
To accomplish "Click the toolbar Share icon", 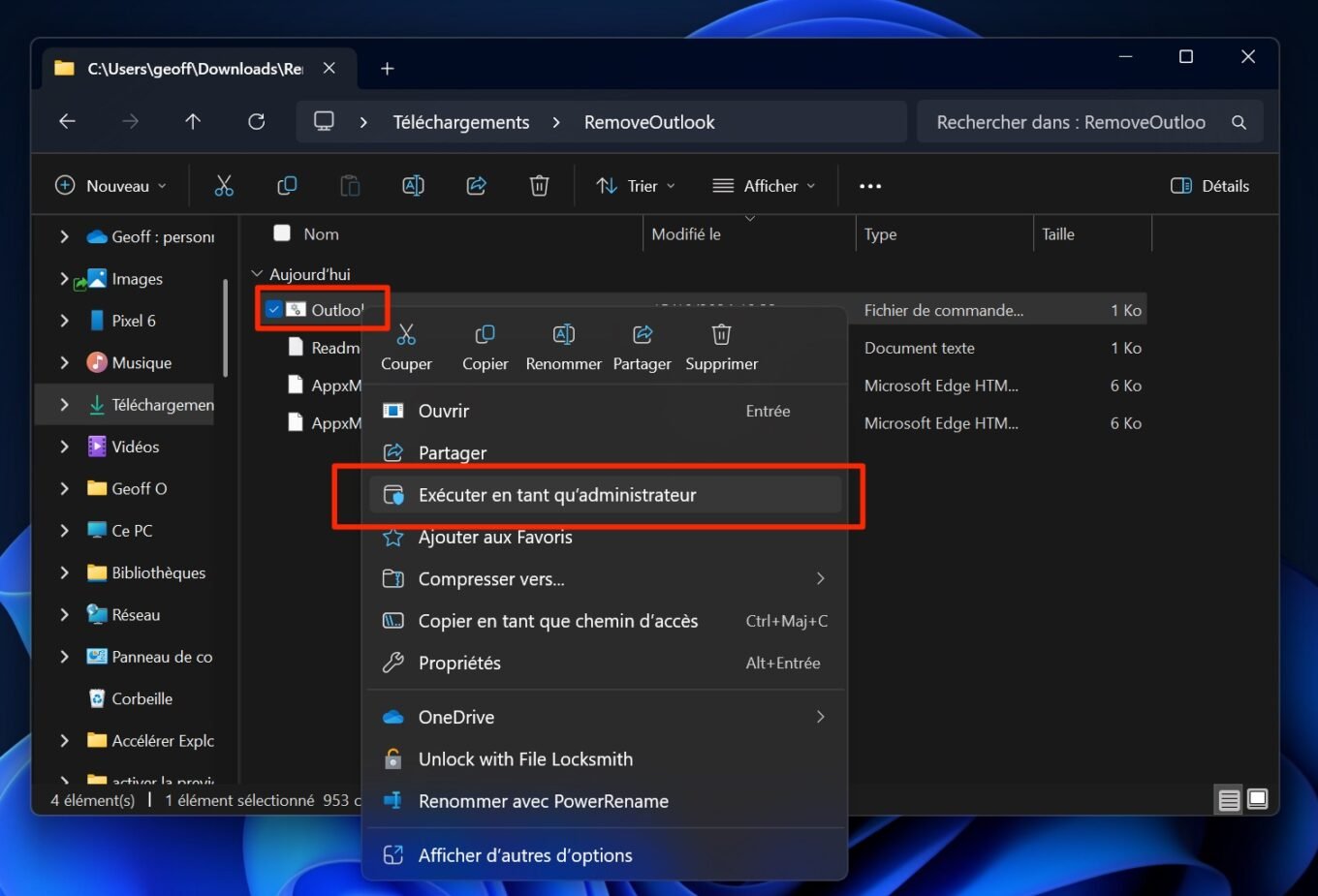I will [476, 186].
